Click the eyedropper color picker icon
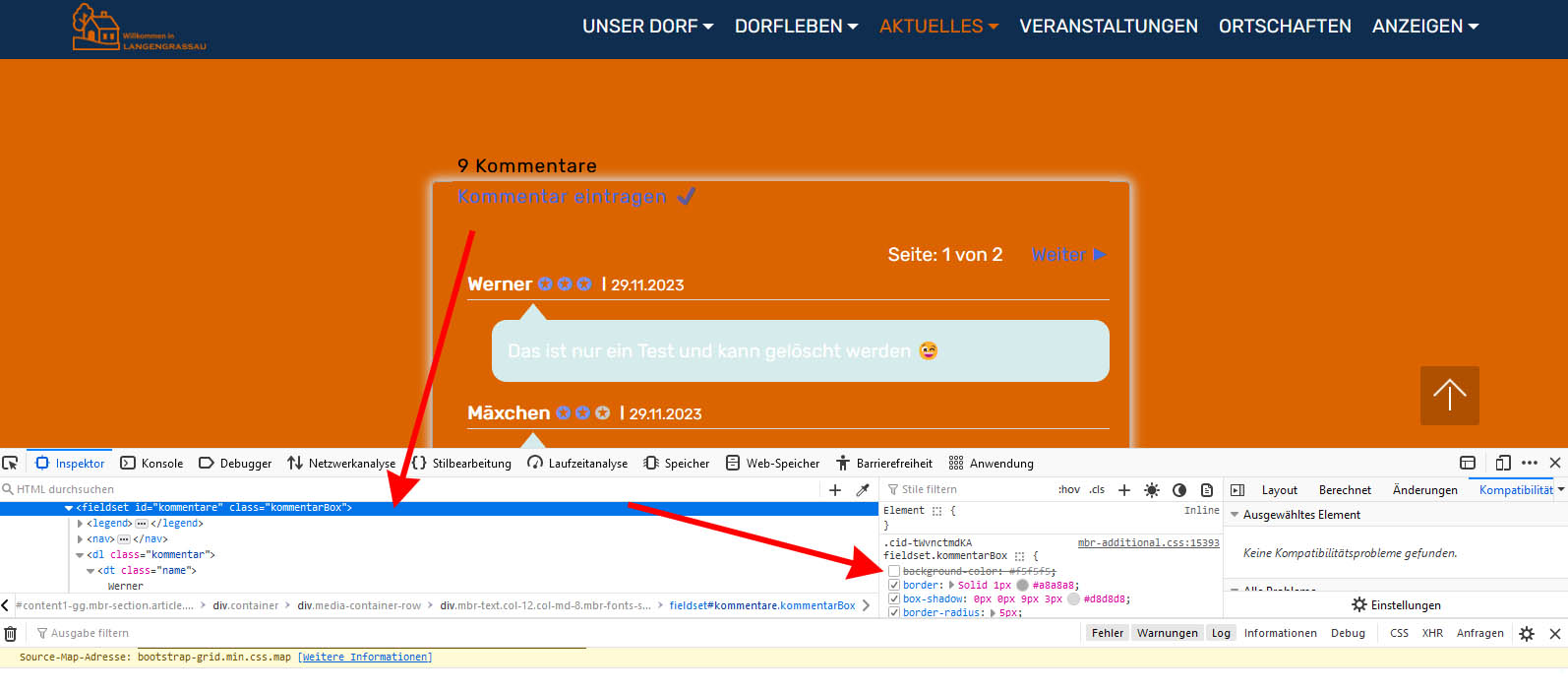This screenshot has height=691, width=1568. tap(863, 489)
